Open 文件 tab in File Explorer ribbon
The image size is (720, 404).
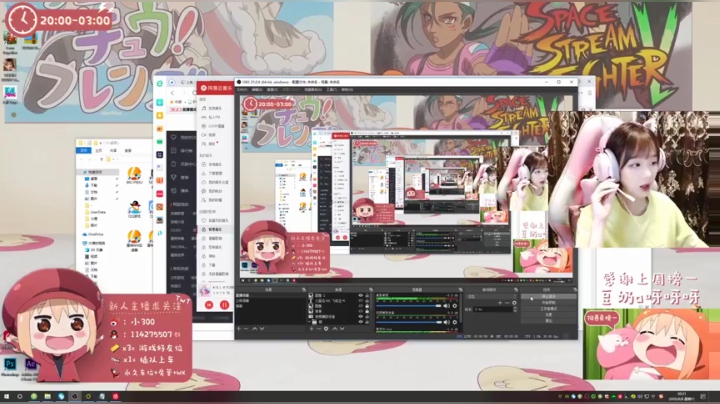point(84,150)
